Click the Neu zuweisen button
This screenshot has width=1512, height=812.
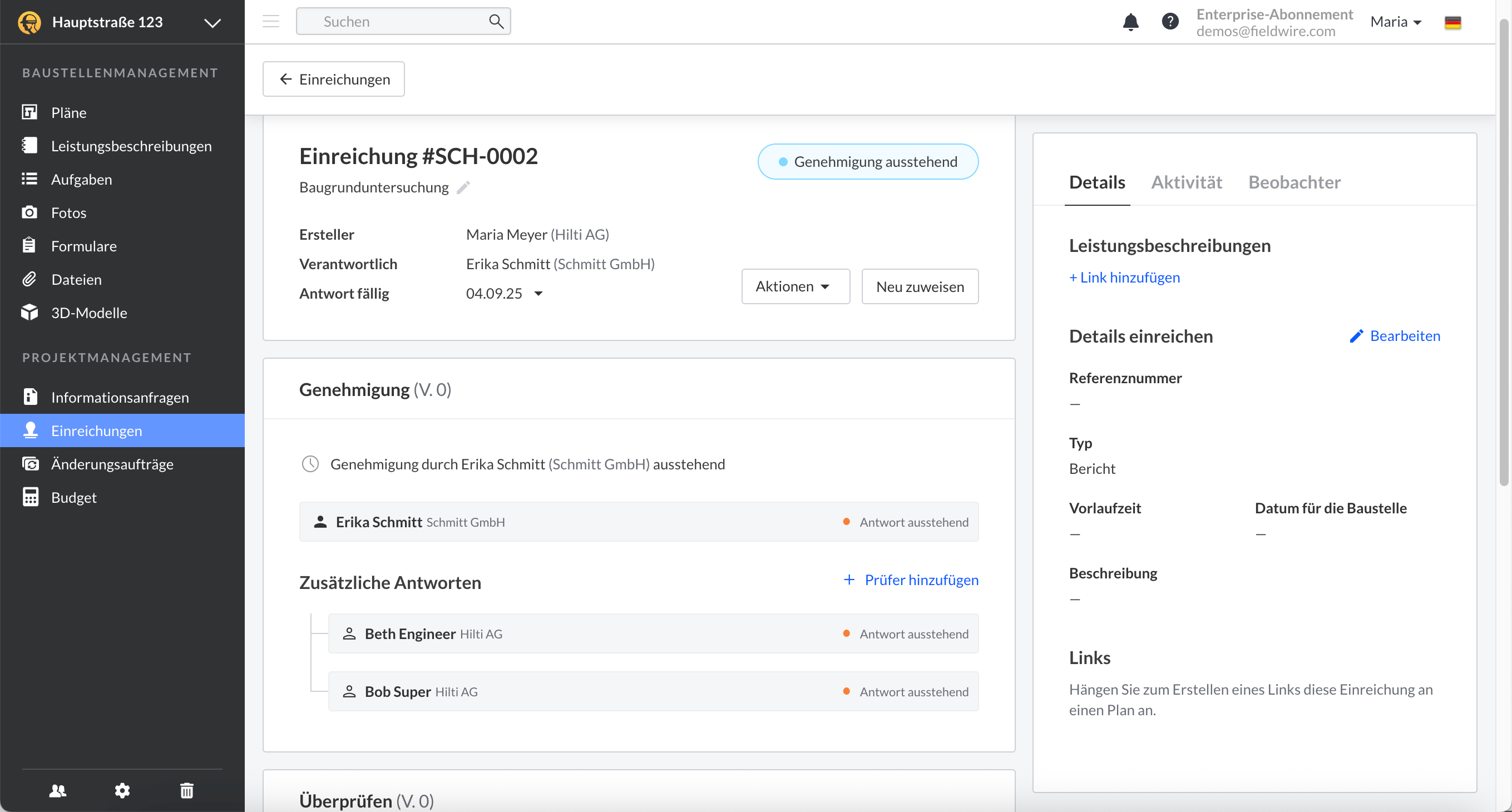point(920,286)
